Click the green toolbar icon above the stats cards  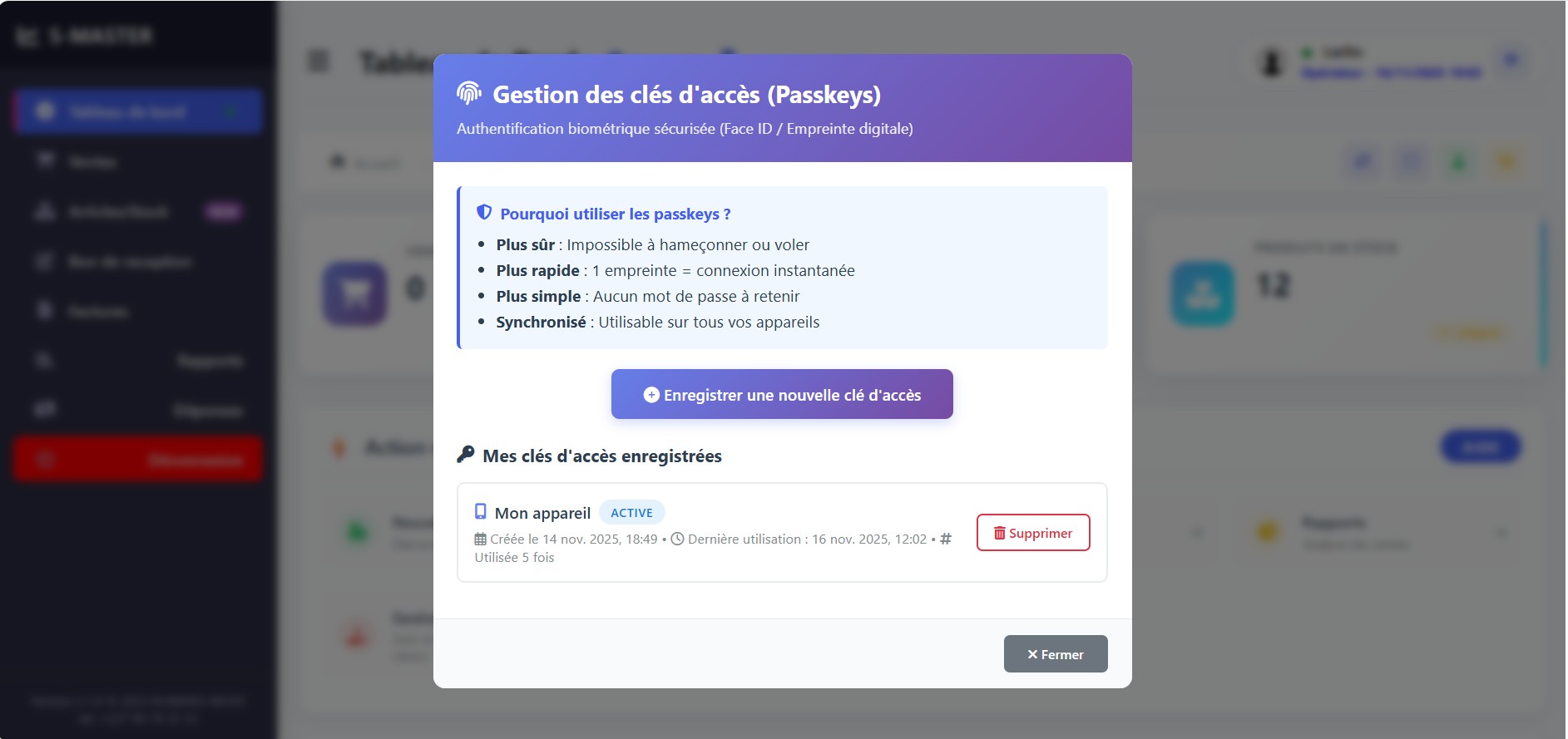pos(1457,162)
